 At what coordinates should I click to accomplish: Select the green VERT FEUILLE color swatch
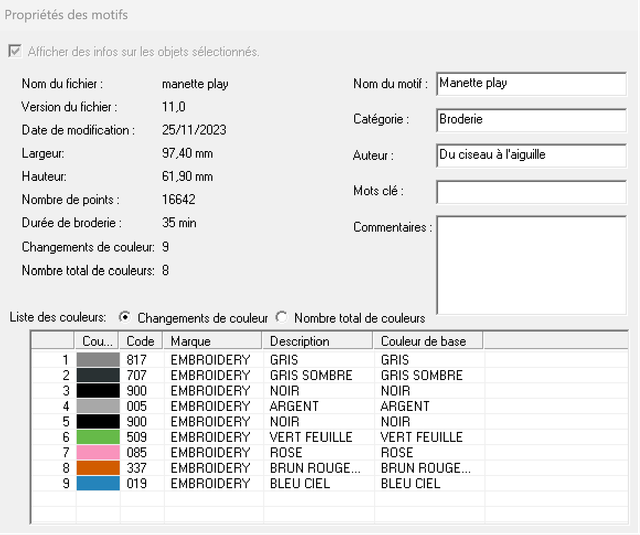(98, 437)
